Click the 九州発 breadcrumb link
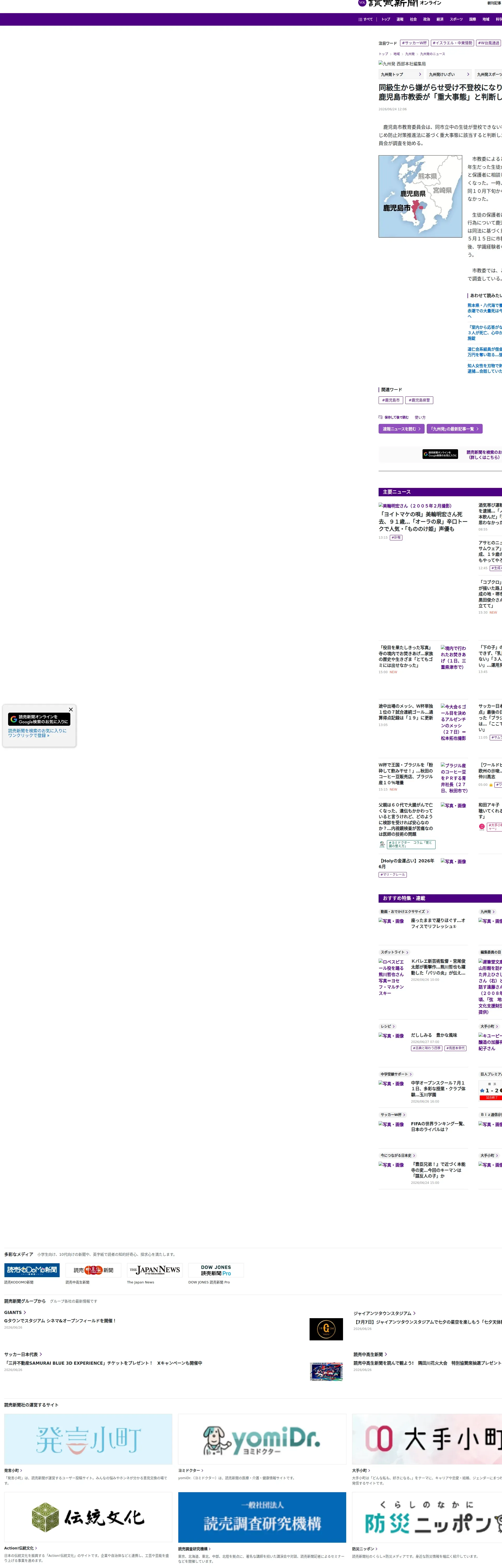 pyautogui.click(x=410, y=54)
